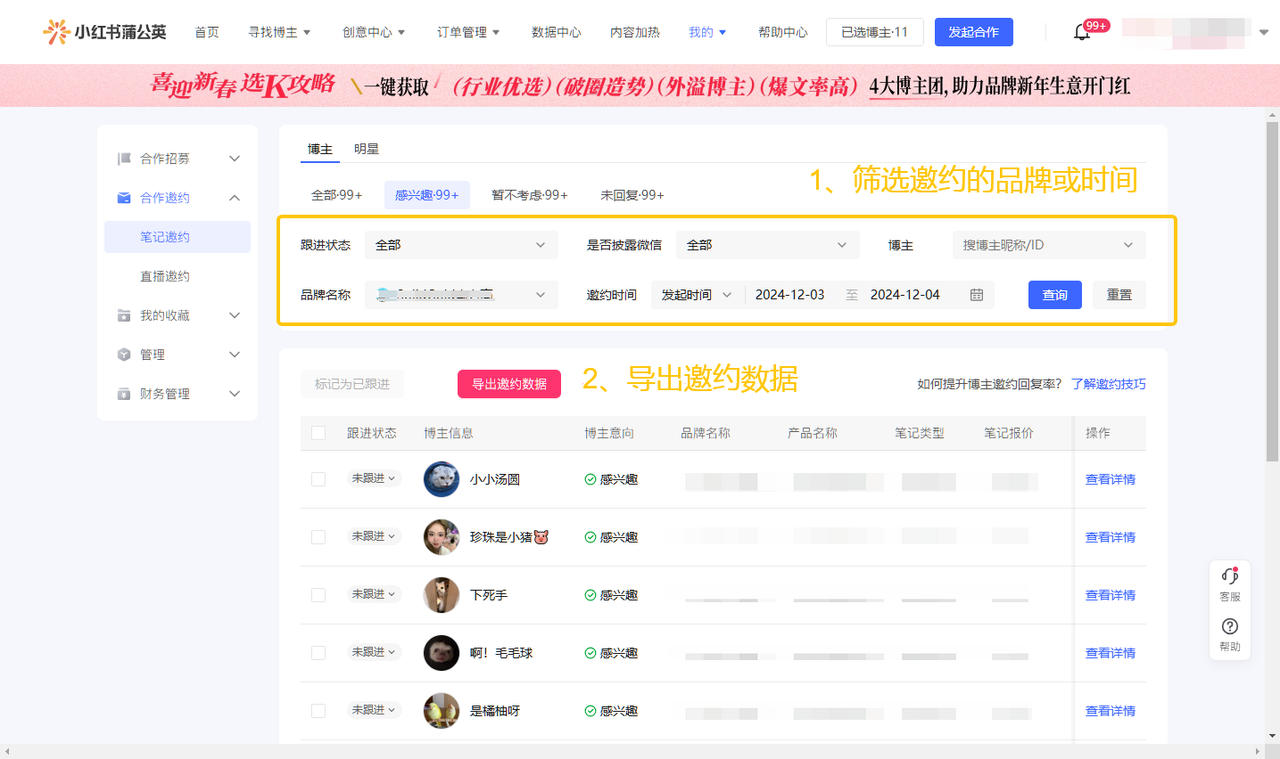Check the box for 珍珠是小猪 row

pyautogui.click(x=318, y=537)
